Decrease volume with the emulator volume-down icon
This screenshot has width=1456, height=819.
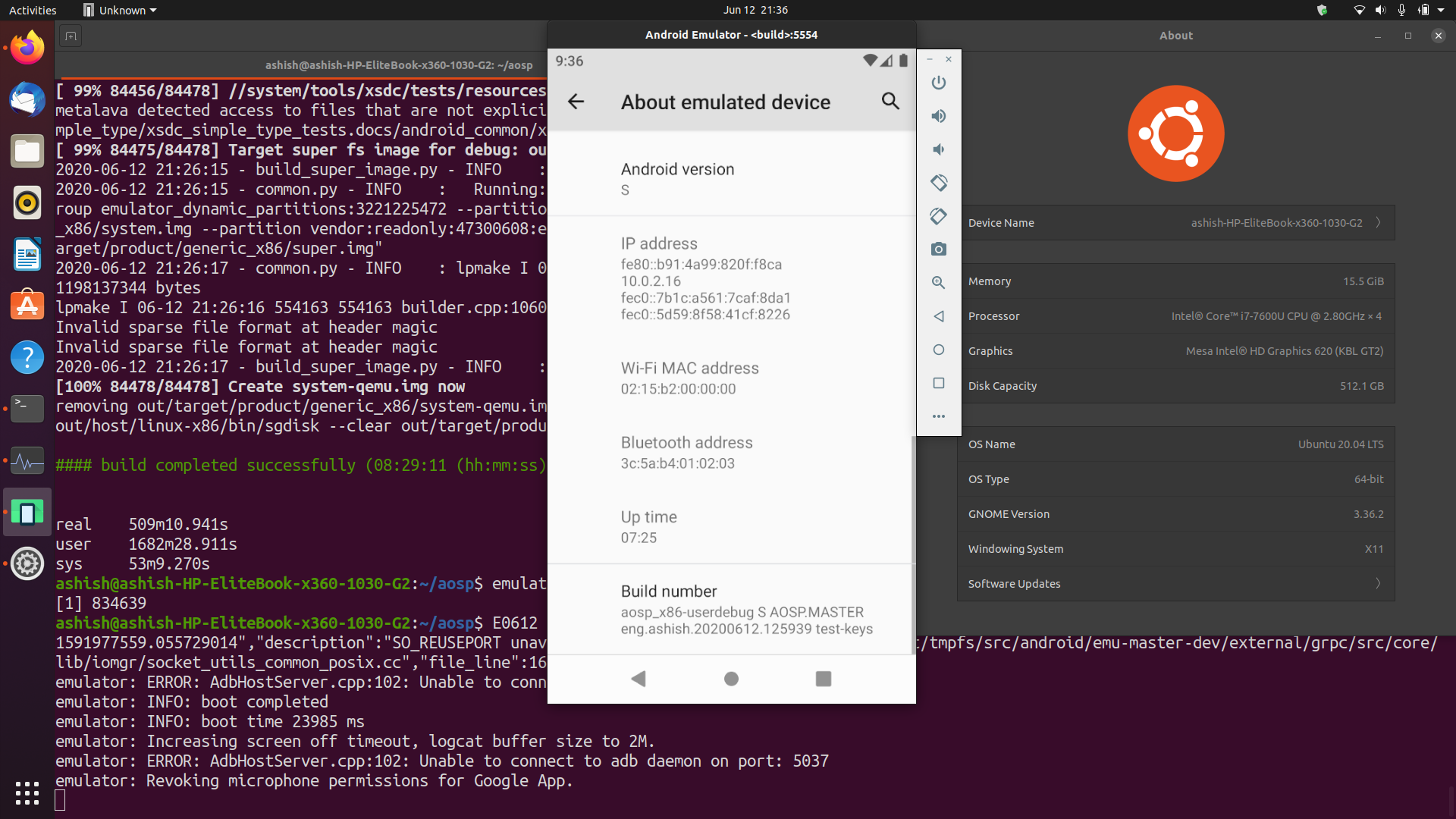939,149
